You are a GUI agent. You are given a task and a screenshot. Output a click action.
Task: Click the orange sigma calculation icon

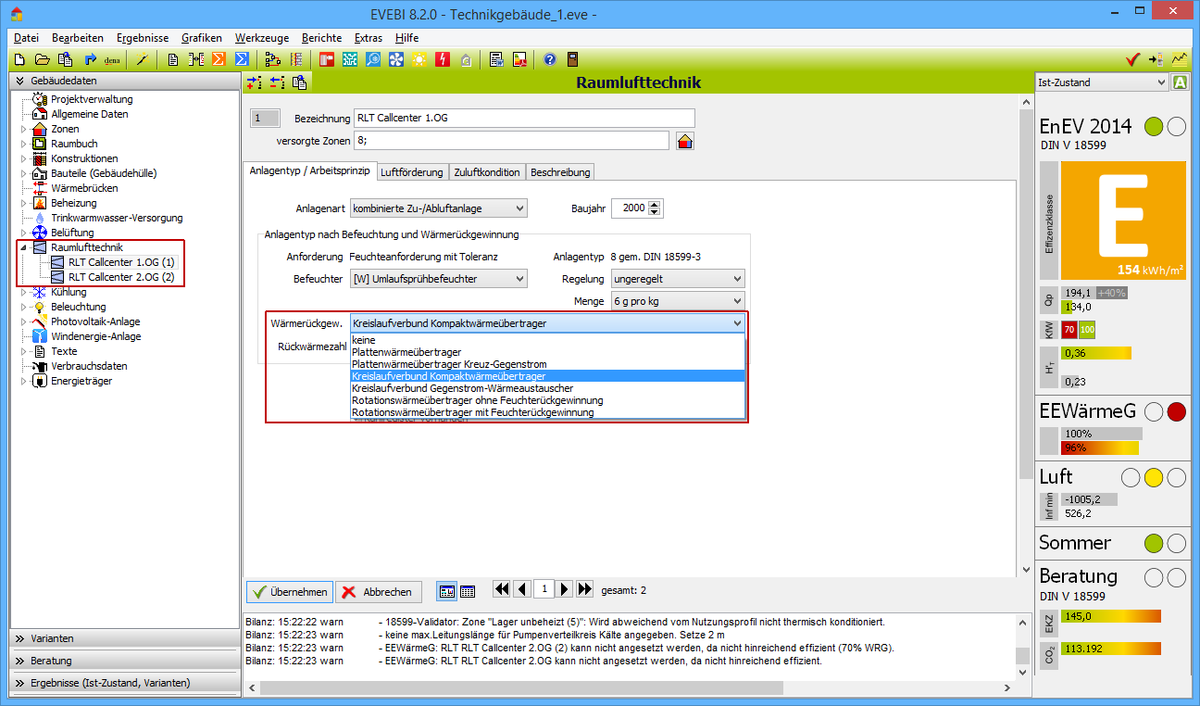click(x=218, y=60)
